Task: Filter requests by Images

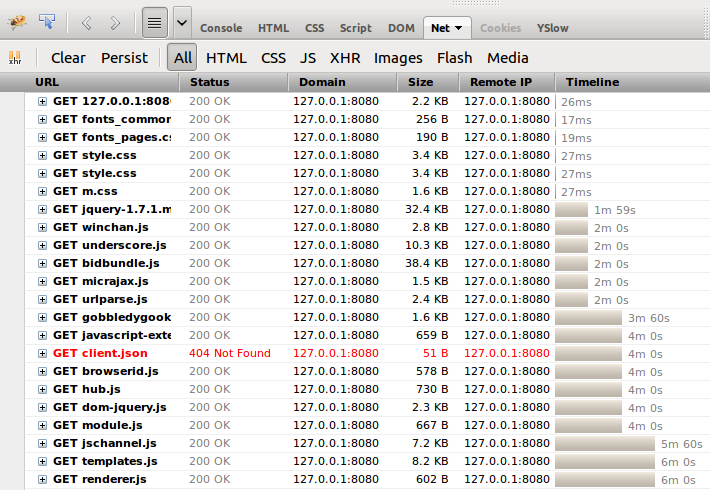Action: pos(398,58)
